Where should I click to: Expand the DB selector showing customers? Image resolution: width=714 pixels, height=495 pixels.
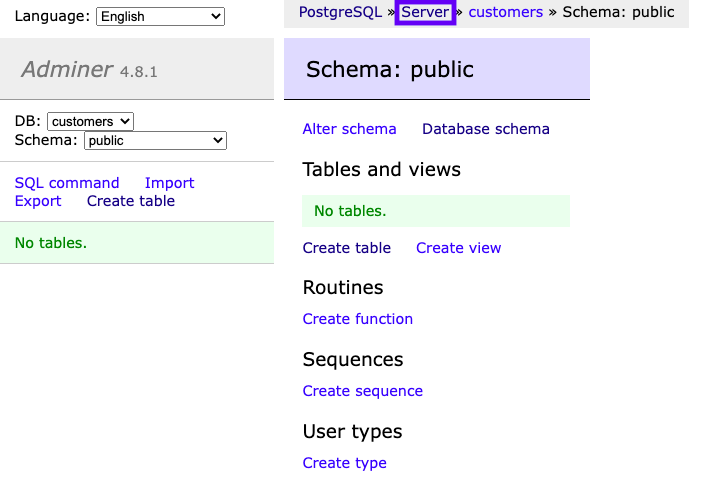[90, 121]
